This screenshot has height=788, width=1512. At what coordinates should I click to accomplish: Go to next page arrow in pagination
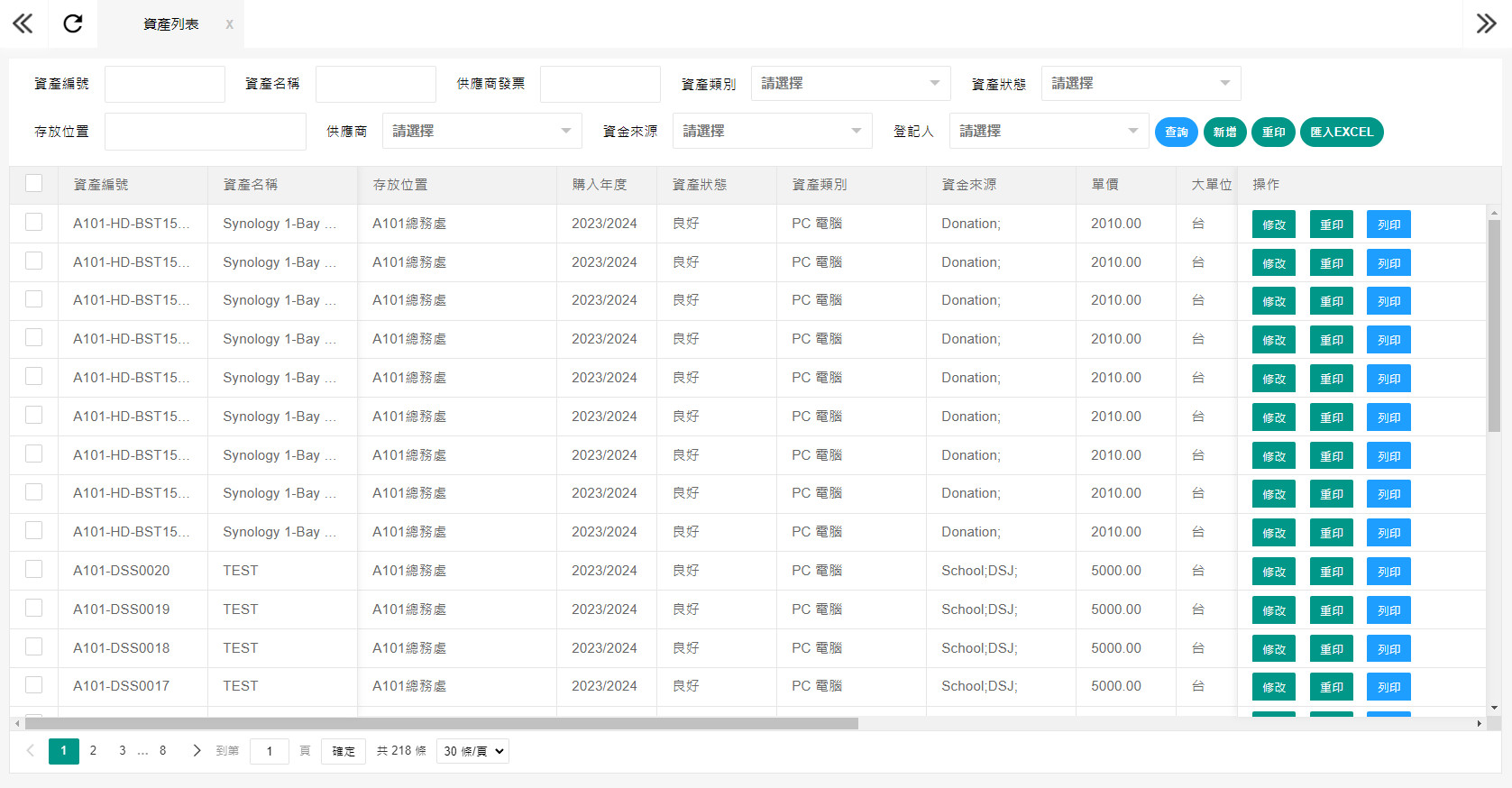point(197,750)
